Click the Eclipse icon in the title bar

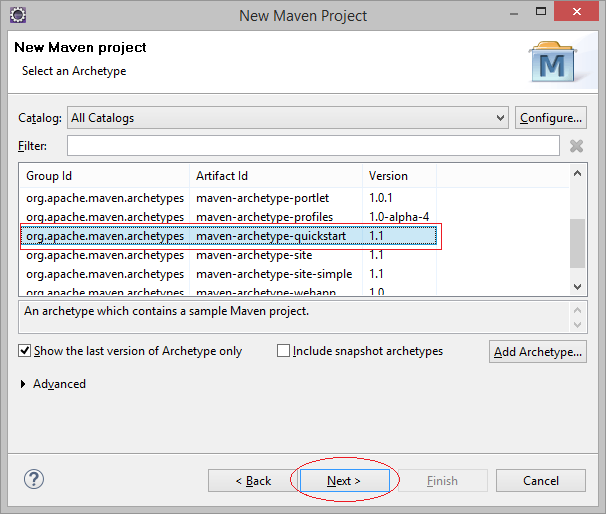(18, 15)
